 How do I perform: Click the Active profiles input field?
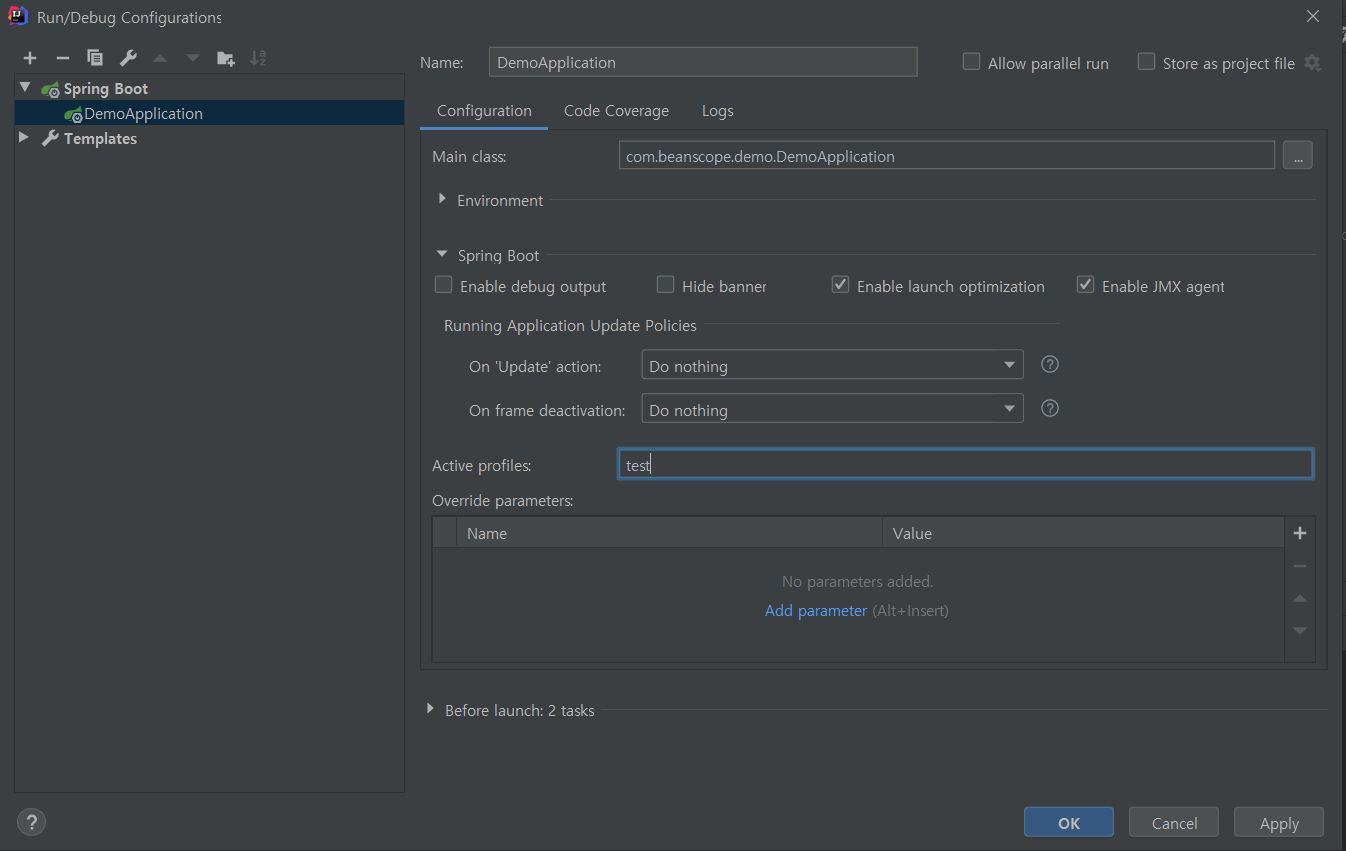click(965, 464)
